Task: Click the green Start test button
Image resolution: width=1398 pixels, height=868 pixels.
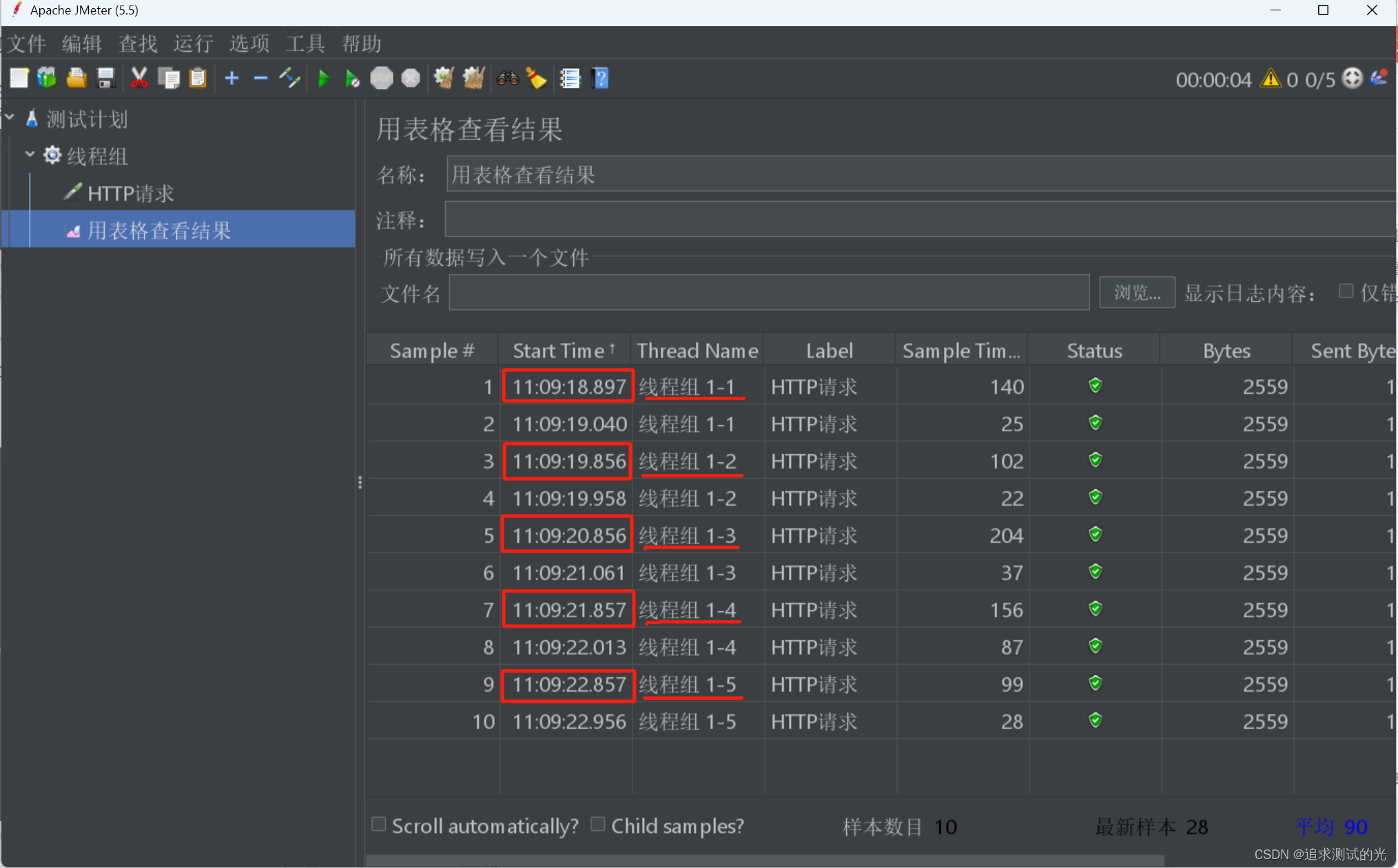Action: pyautogui.click(x=323, y=79)
